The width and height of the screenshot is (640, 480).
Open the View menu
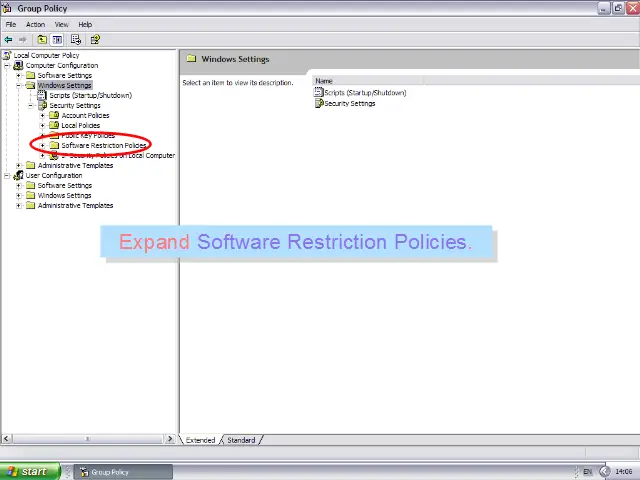(62, 24)
